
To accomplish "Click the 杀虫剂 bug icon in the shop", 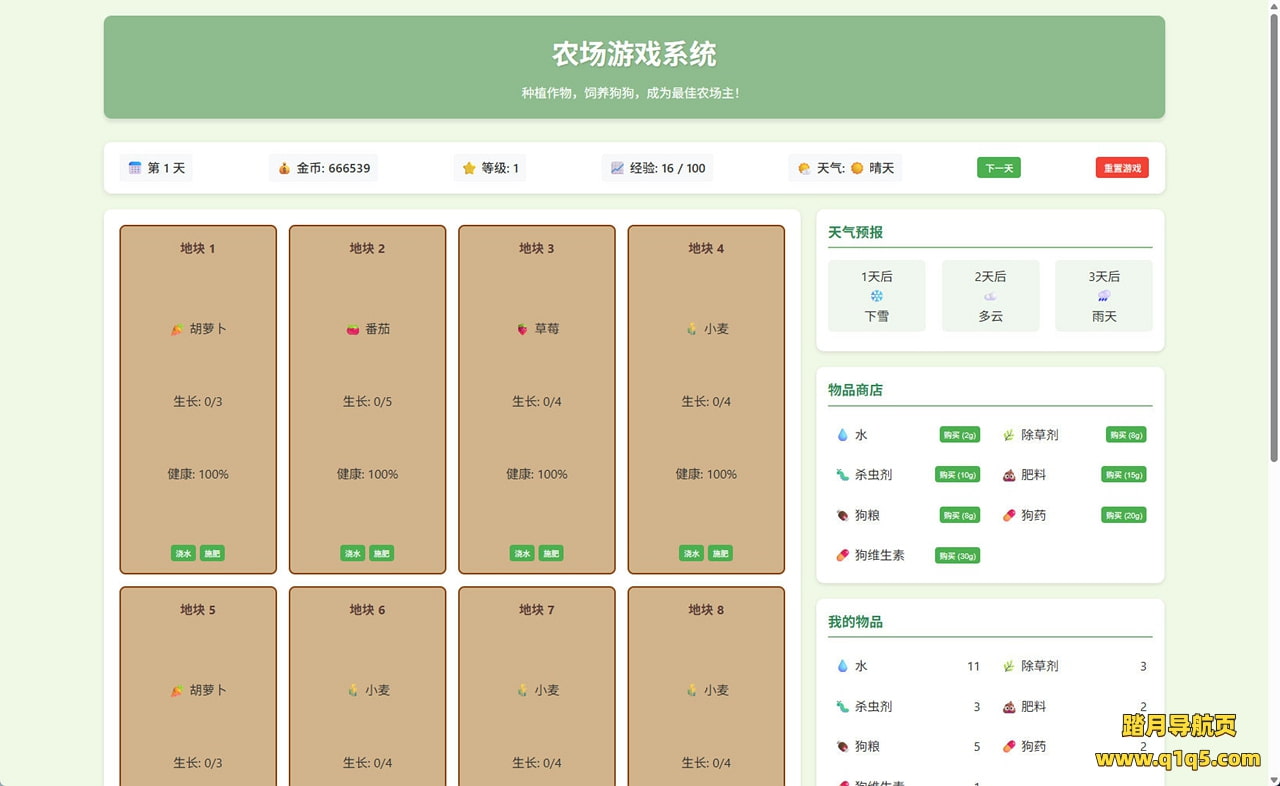I will point(842,475).
